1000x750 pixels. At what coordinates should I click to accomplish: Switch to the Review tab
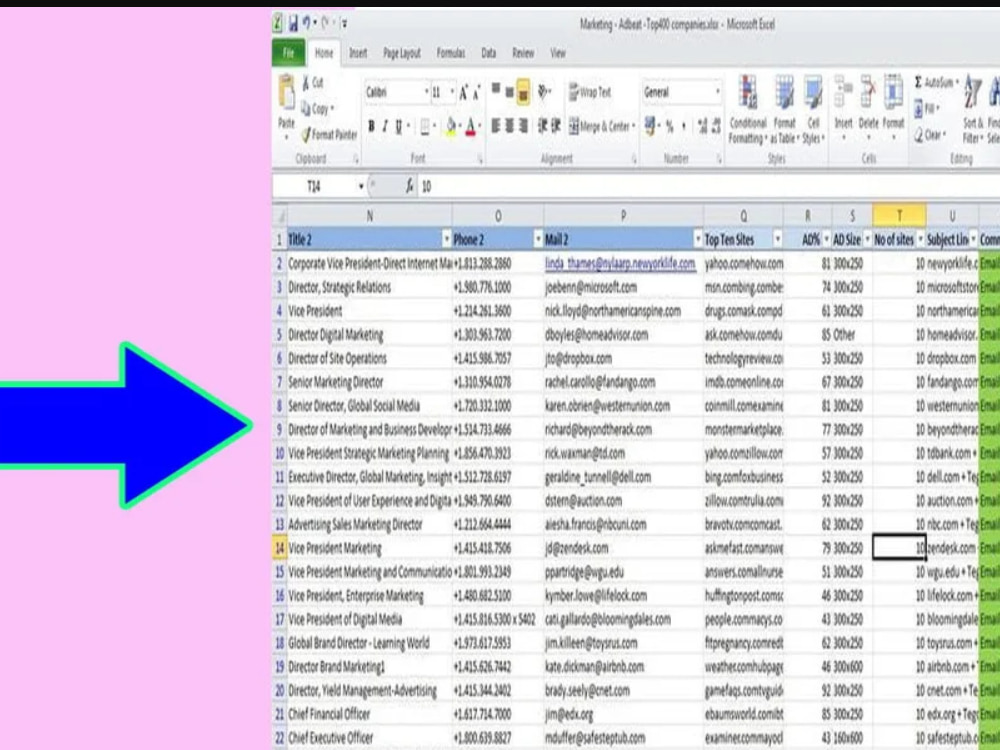pyautogui.click(x=523, y=54)
